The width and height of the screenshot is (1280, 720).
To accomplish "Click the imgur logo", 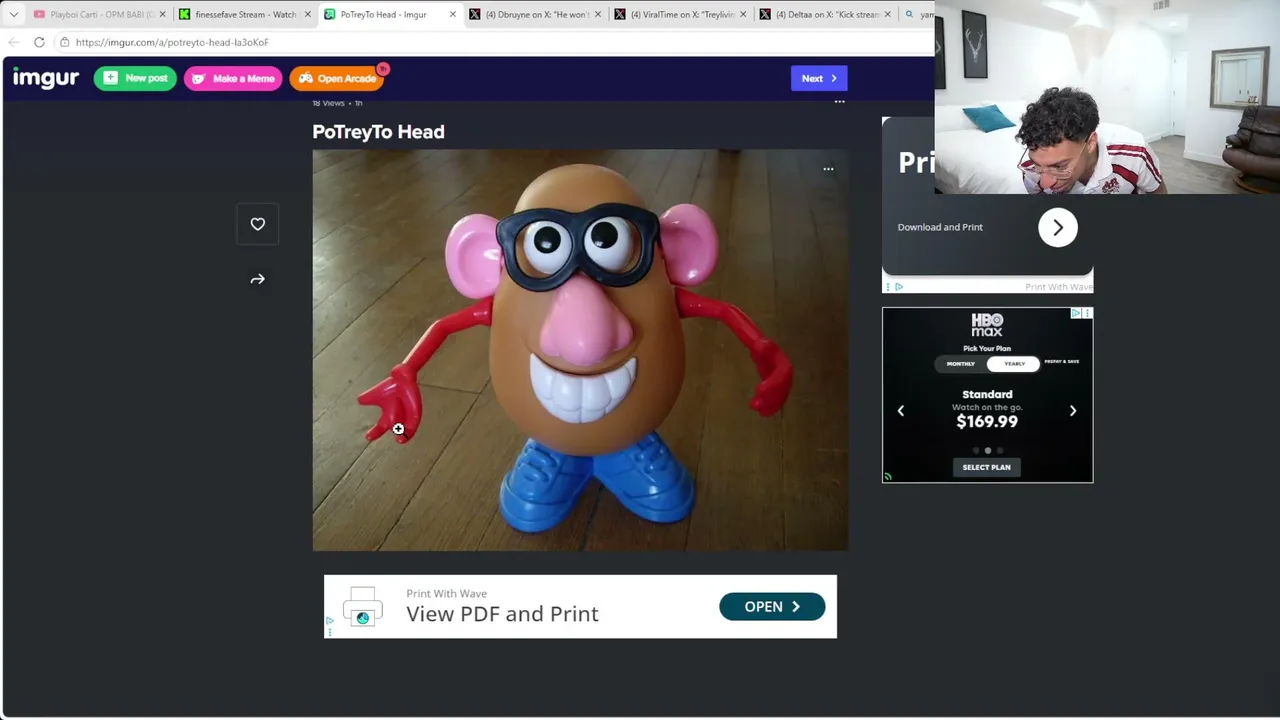I will [45, 78].
